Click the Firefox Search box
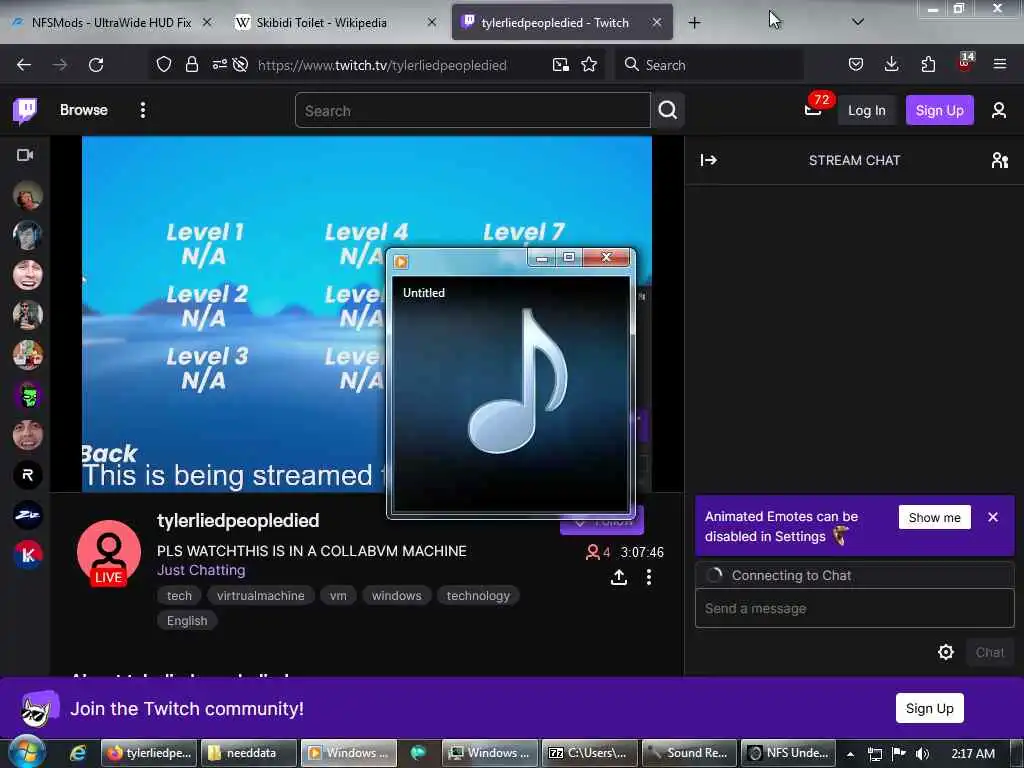The height and width of the screenshot is (768, 1024). coord(709,65)
